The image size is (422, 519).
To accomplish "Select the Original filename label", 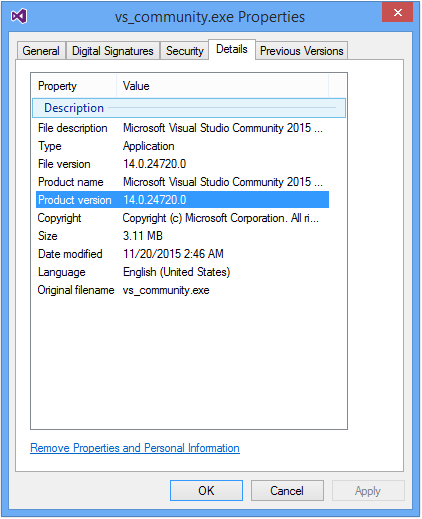I will click(x=76, y=290).
